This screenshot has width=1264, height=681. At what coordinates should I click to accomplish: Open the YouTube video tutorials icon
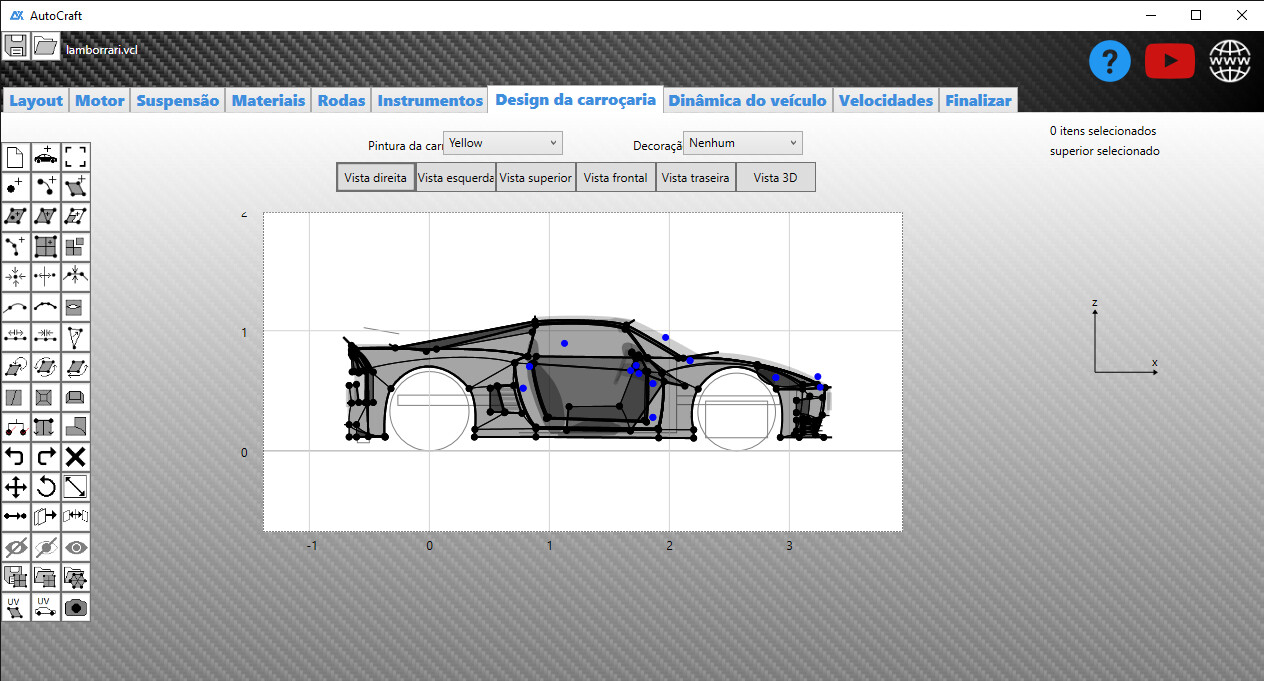point(1169,62)
